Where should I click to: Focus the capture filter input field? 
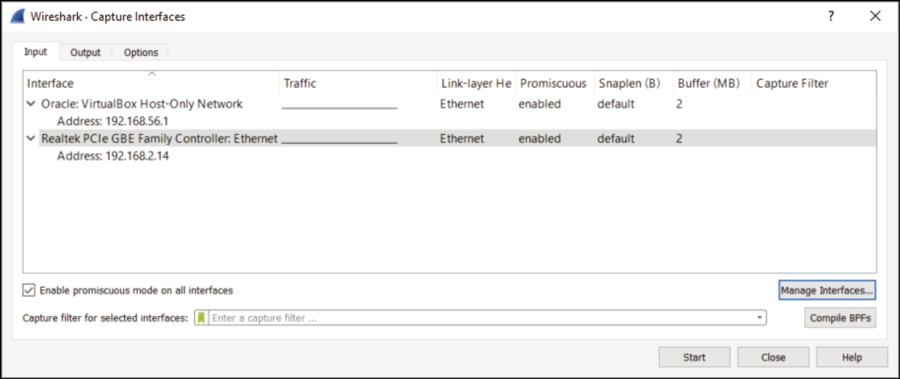482,318
